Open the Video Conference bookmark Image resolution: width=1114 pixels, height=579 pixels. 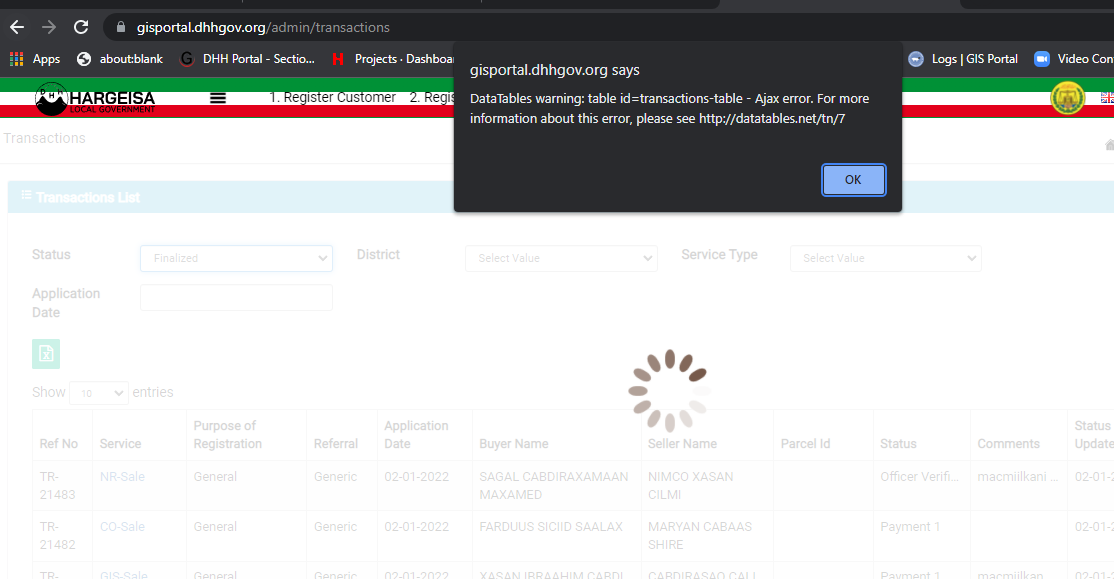(1074, 59)
